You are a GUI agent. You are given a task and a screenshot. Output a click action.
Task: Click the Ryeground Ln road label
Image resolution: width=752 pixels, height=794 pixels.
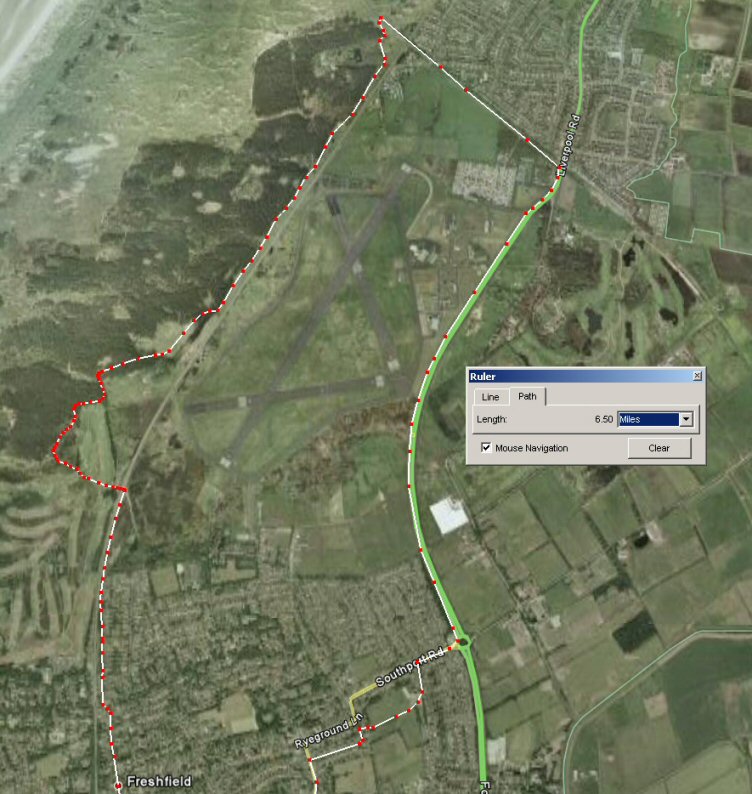click(x=329, y=730)
